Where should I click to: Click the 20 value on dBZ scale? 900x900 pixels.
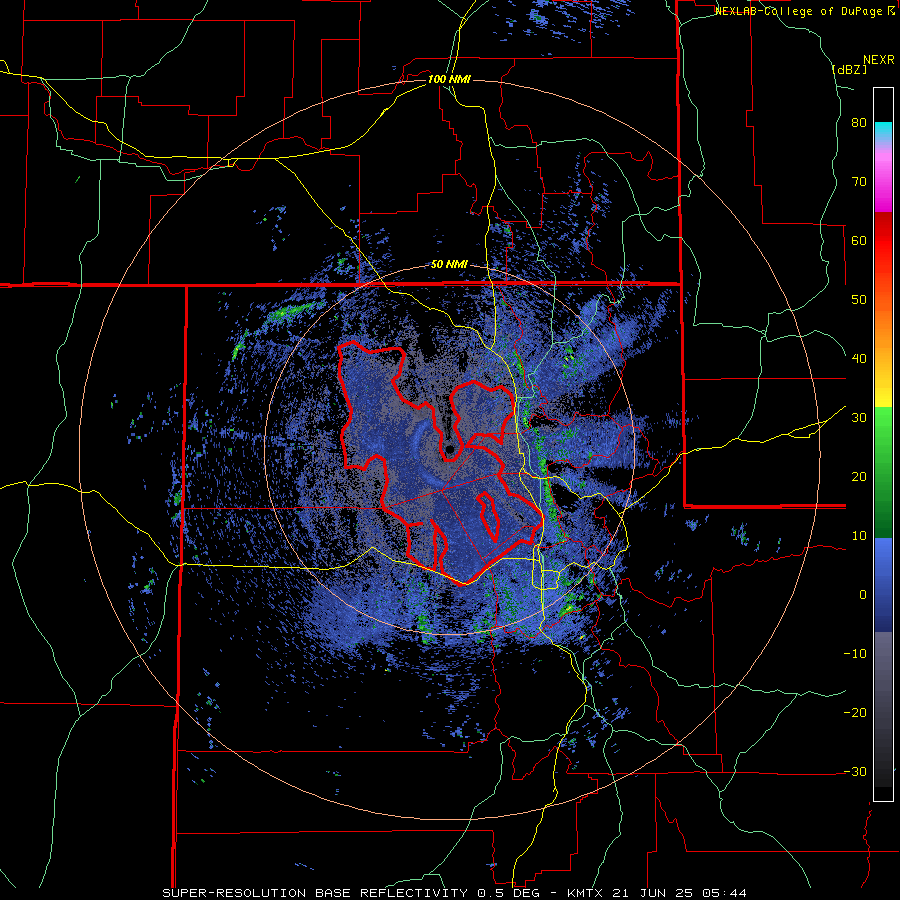[x=859, y=477]
